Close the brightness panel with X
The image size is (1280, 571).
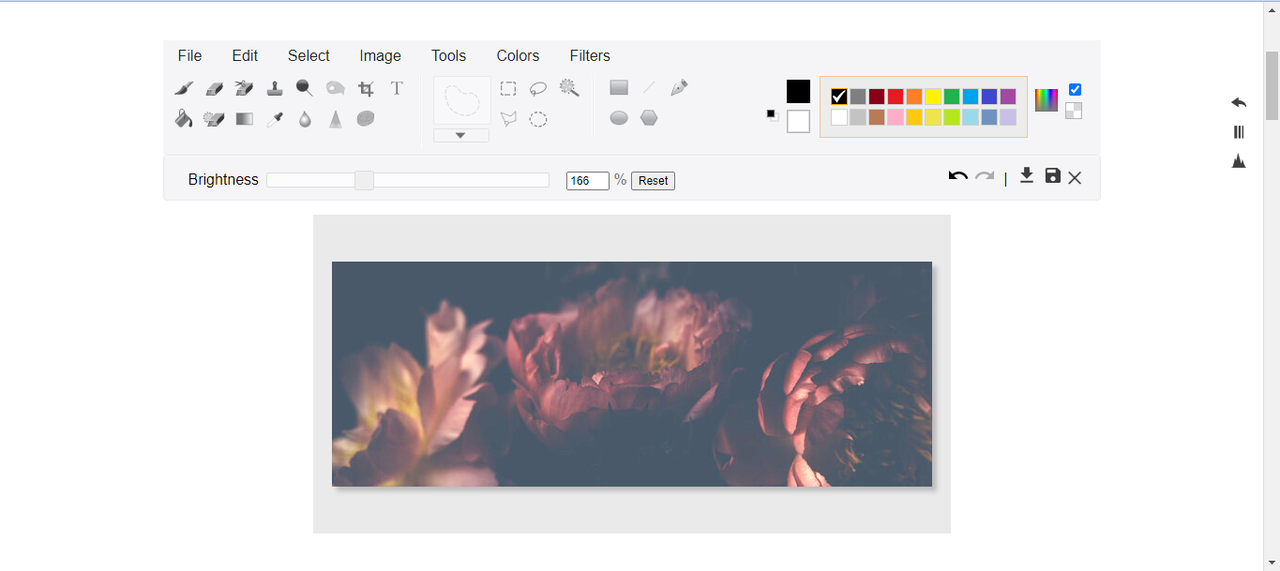point(1075,178)
